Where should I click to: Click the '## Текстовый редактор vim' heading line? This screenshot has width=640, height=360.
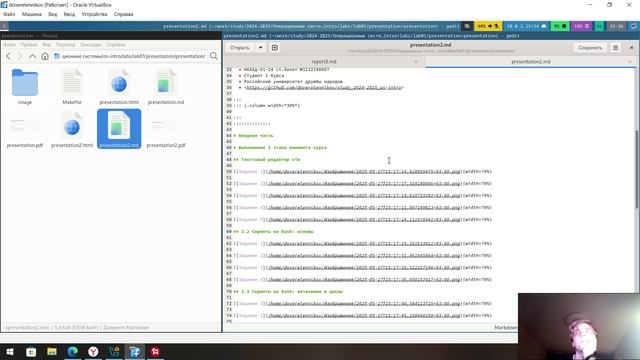click(x=267, y=160)
